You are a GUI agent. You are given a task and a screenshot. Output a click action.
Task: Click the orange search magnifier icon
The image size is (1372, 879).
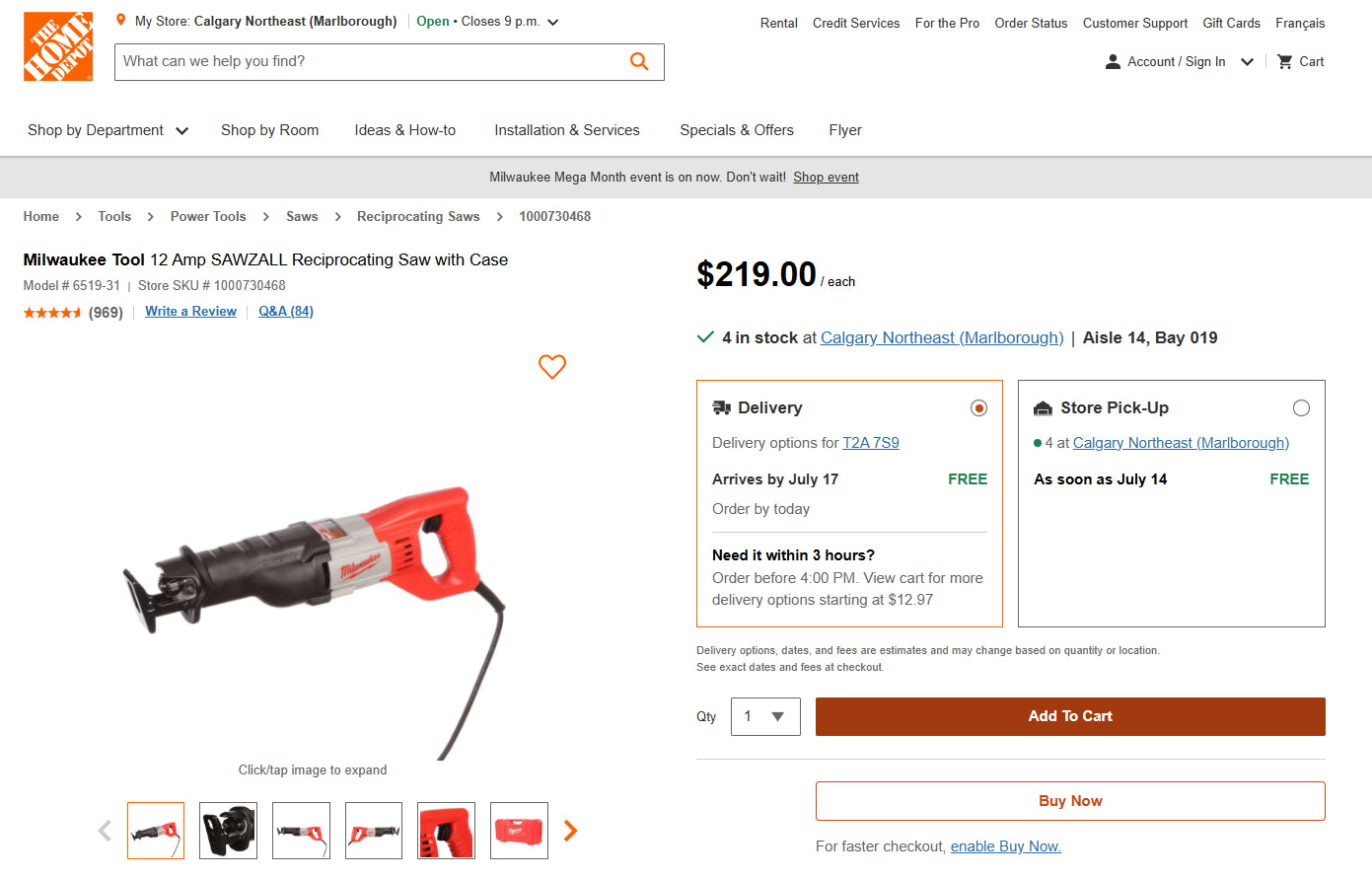tap(639, 61)
